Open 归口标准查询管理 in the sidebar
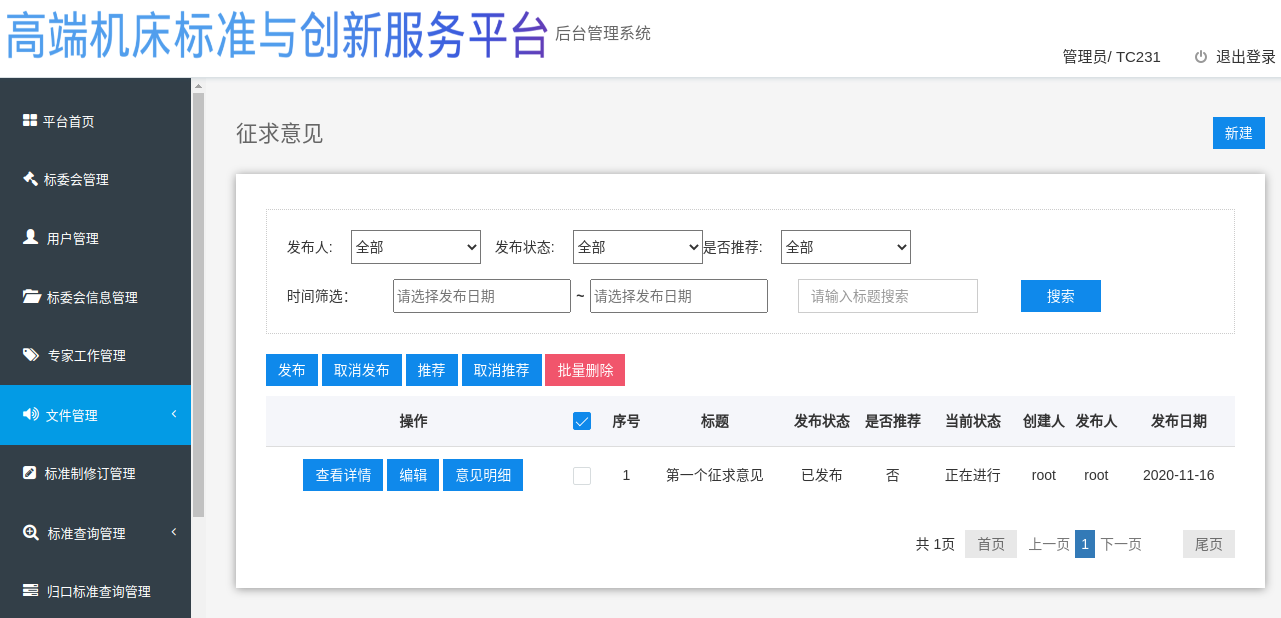 [x=98, y=591]
